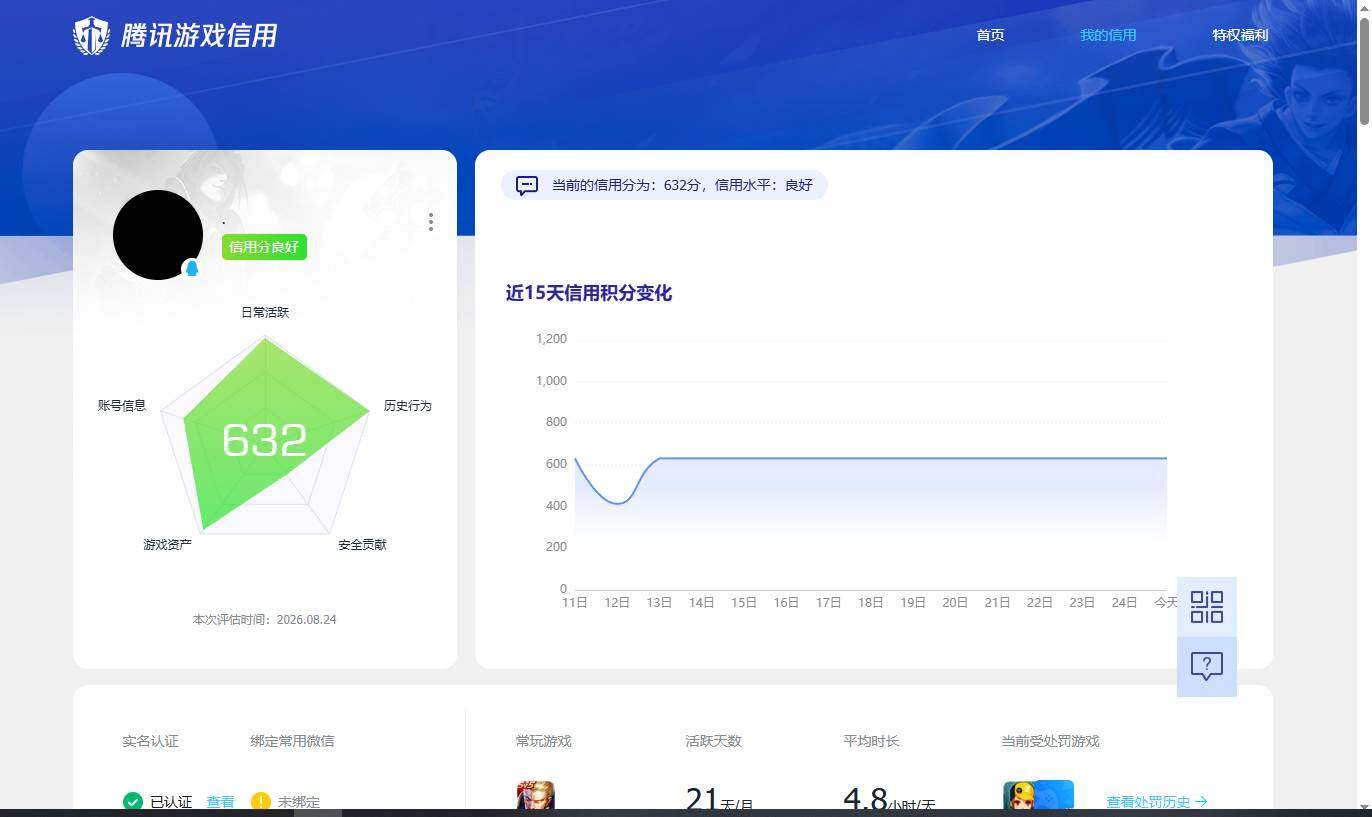Click the 历史行为 radar chart label
Viewport: 1372px width, 817px height.
point(408,406)
